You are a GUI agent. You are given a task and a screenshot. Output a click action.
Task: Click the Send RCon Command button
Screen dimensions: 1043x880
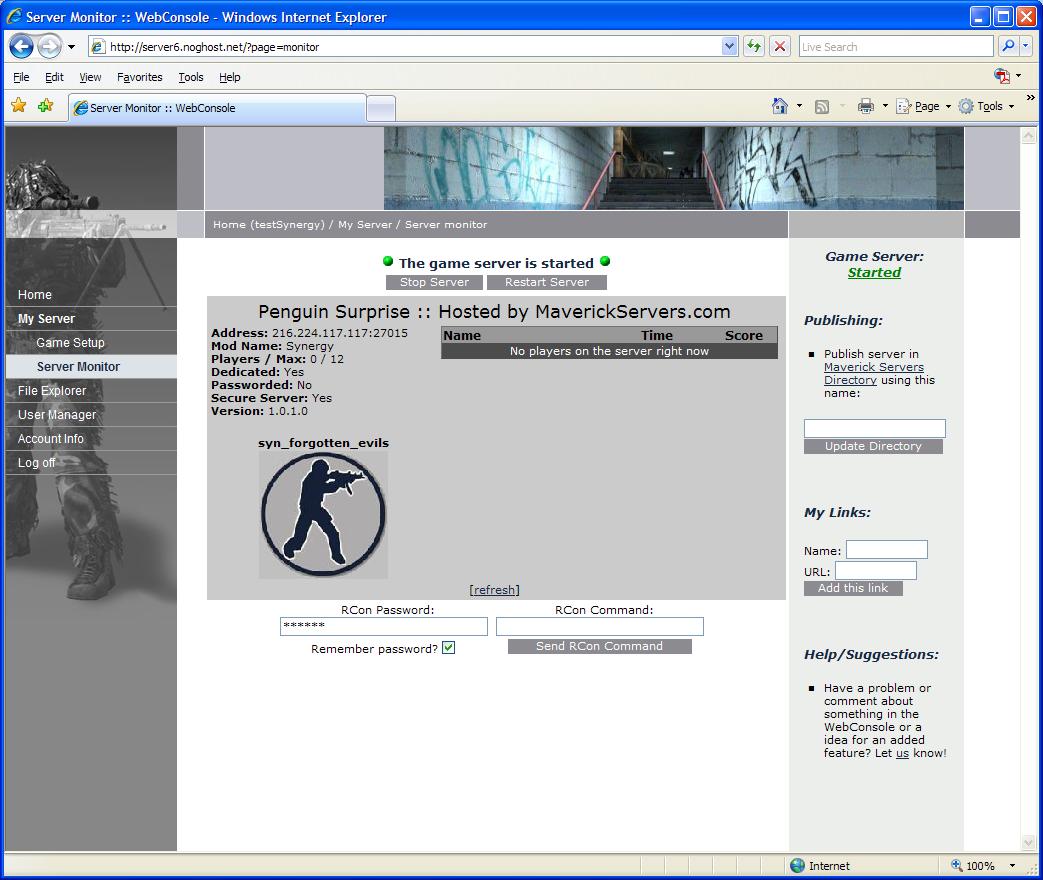[x=599, y=647]
